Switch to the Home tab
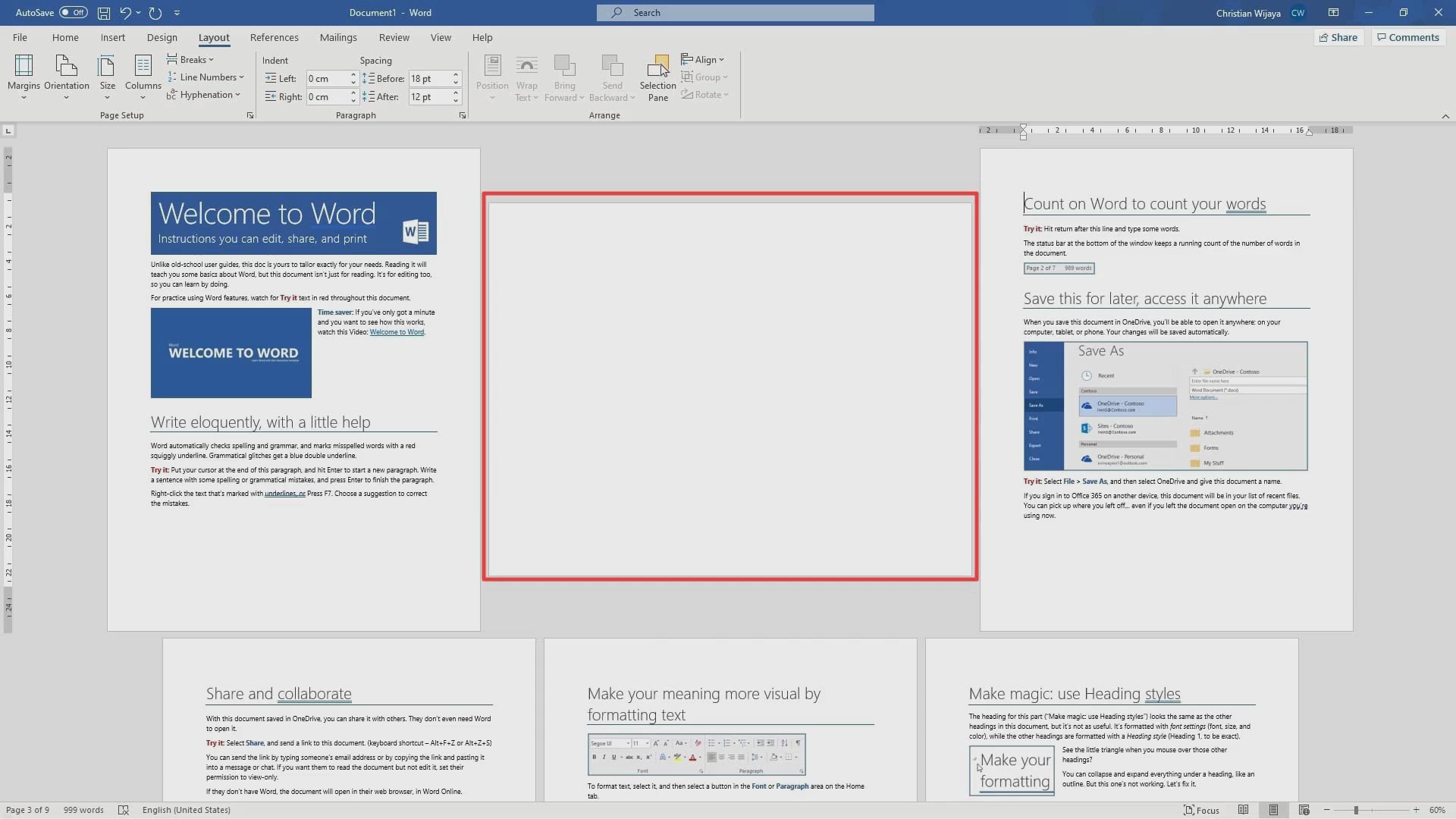 coord(65,37)
